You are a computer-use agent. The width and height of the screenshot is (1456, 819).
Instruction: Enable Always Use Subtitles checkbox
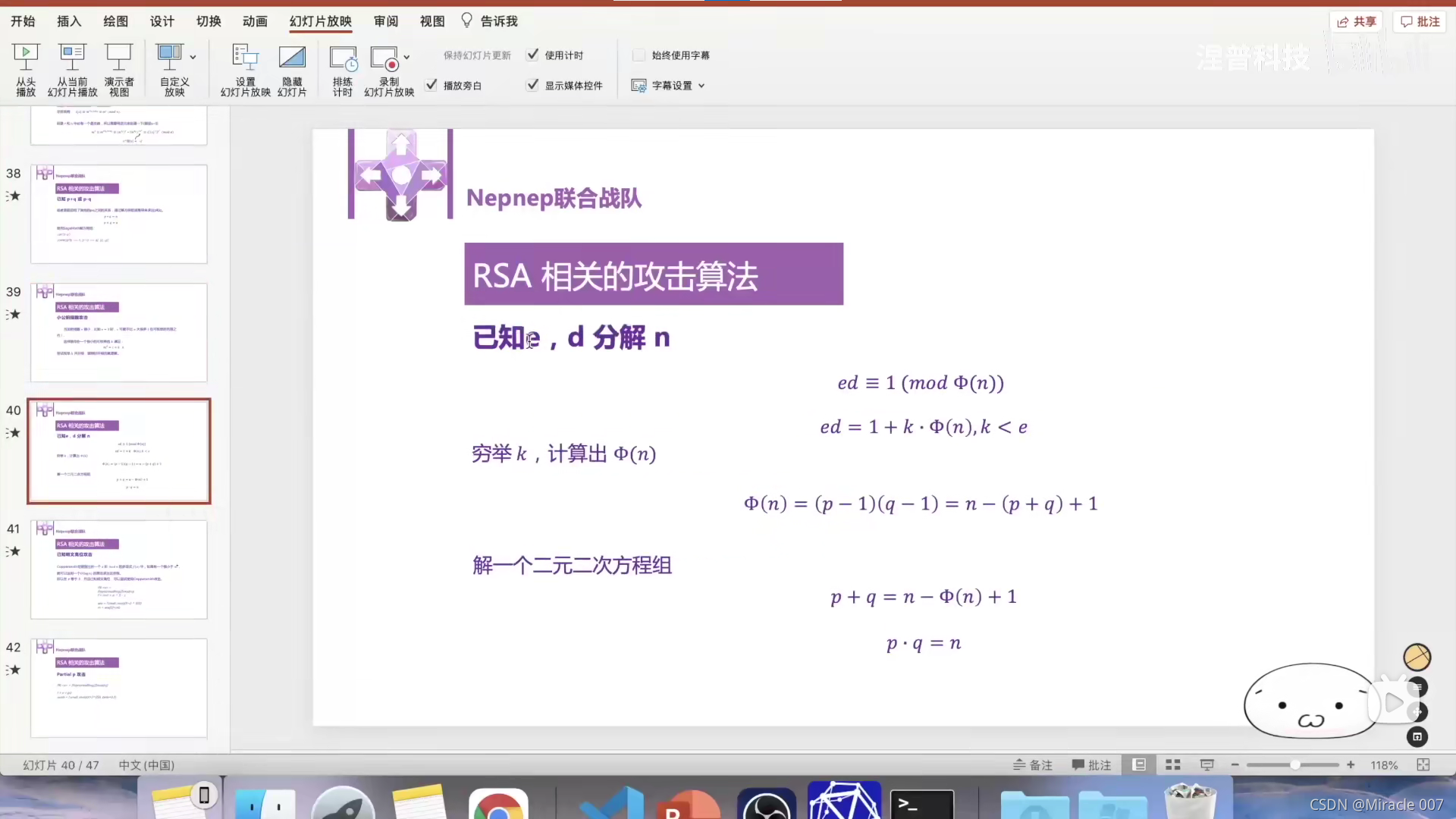coord(639,55)
